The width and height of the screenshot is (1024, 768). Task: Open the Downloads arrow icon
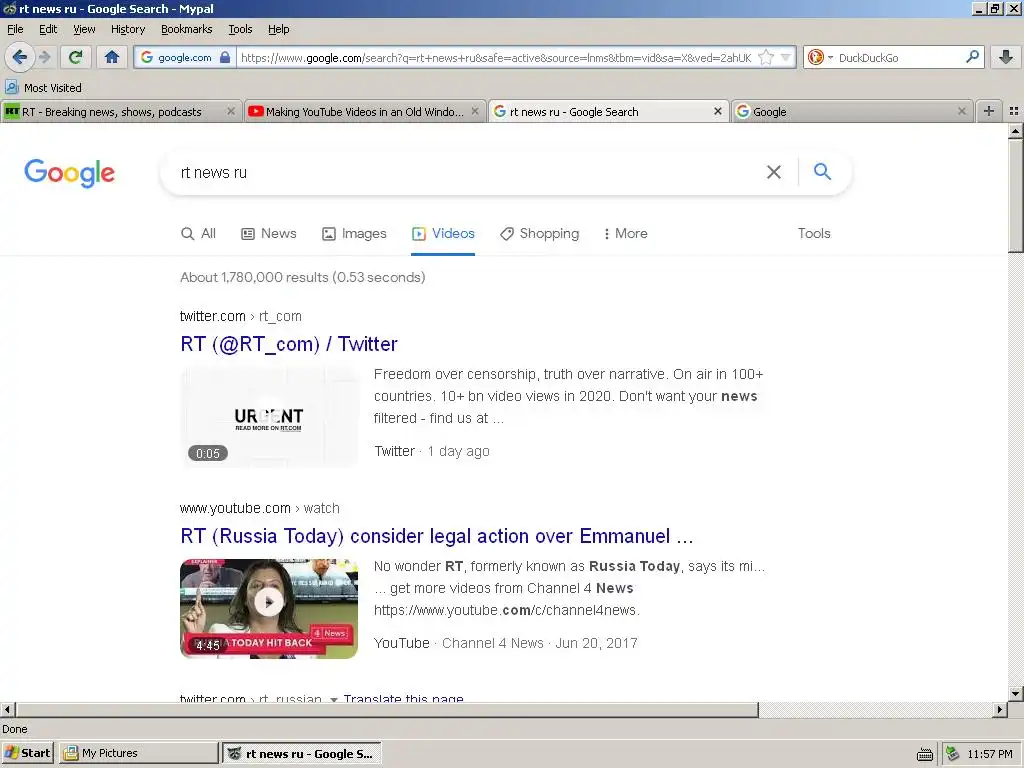[1006, 57]
